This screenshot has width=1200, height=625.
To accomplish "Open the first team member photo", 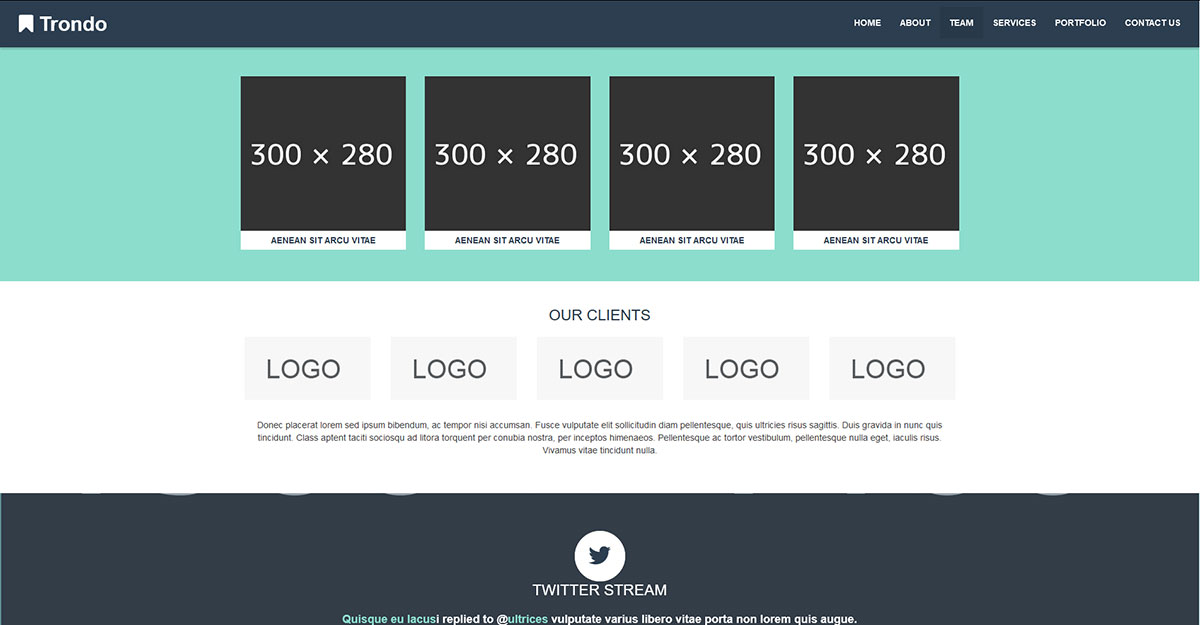I will (323, 153).
